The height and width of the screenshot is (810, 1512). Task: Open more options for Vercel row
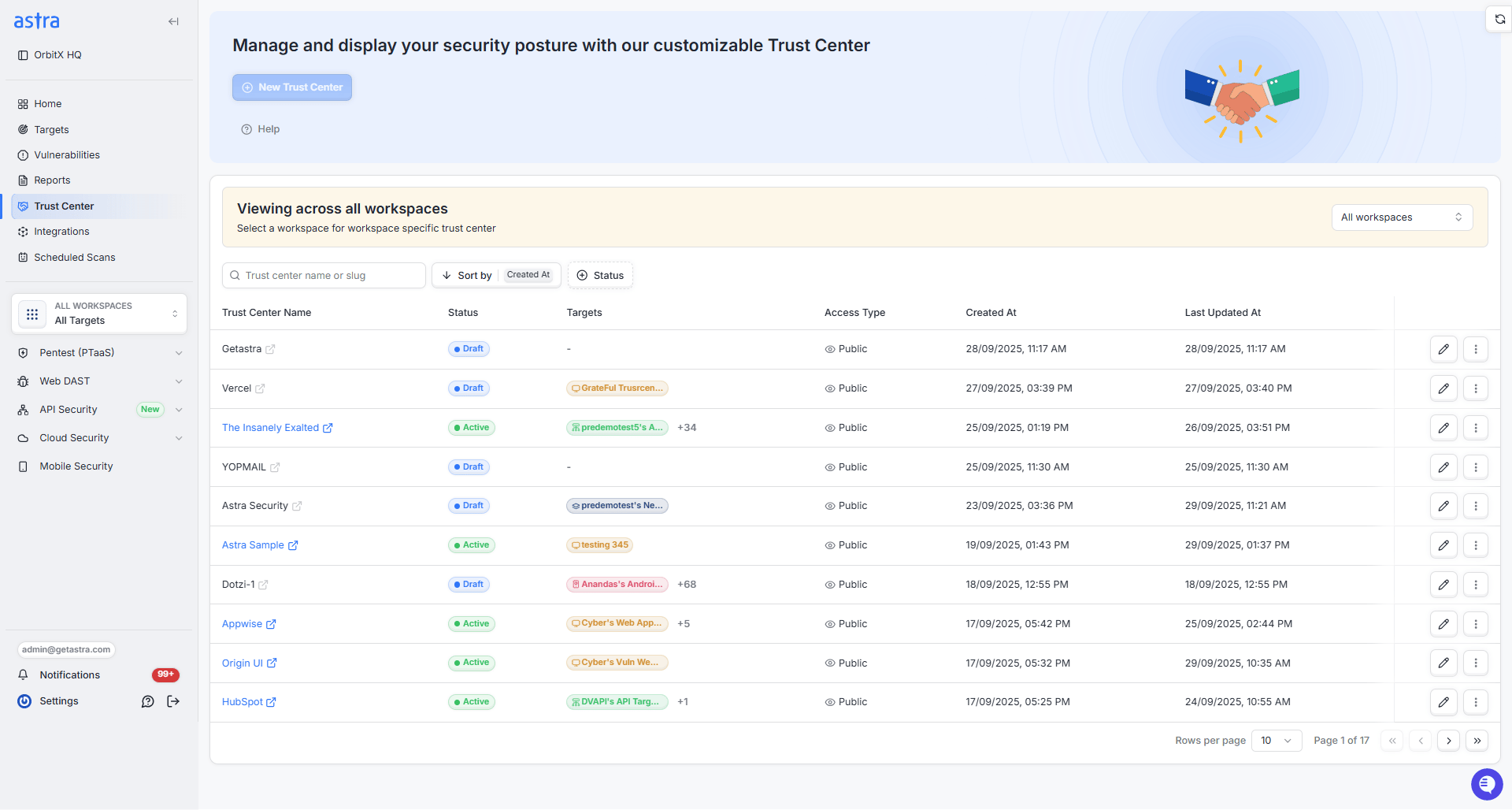1476,388
